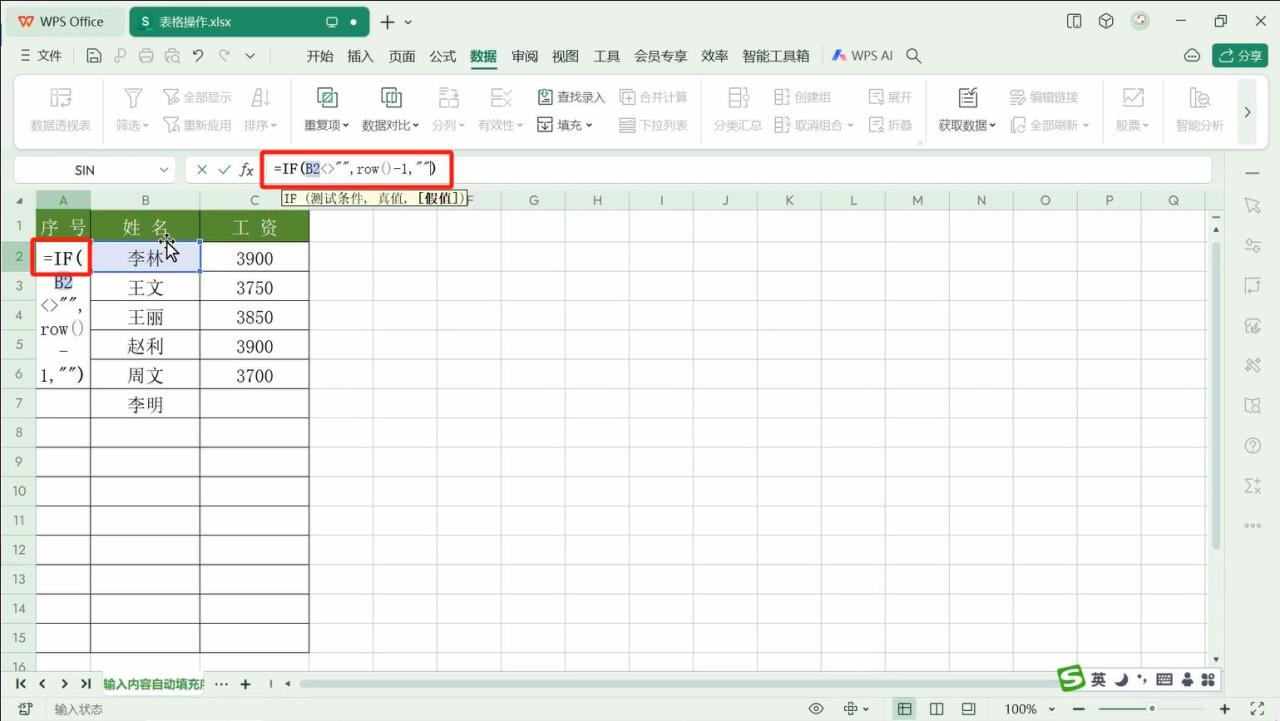Click the vertical scrollbar of the sheet

click(x=1216, y=395)
